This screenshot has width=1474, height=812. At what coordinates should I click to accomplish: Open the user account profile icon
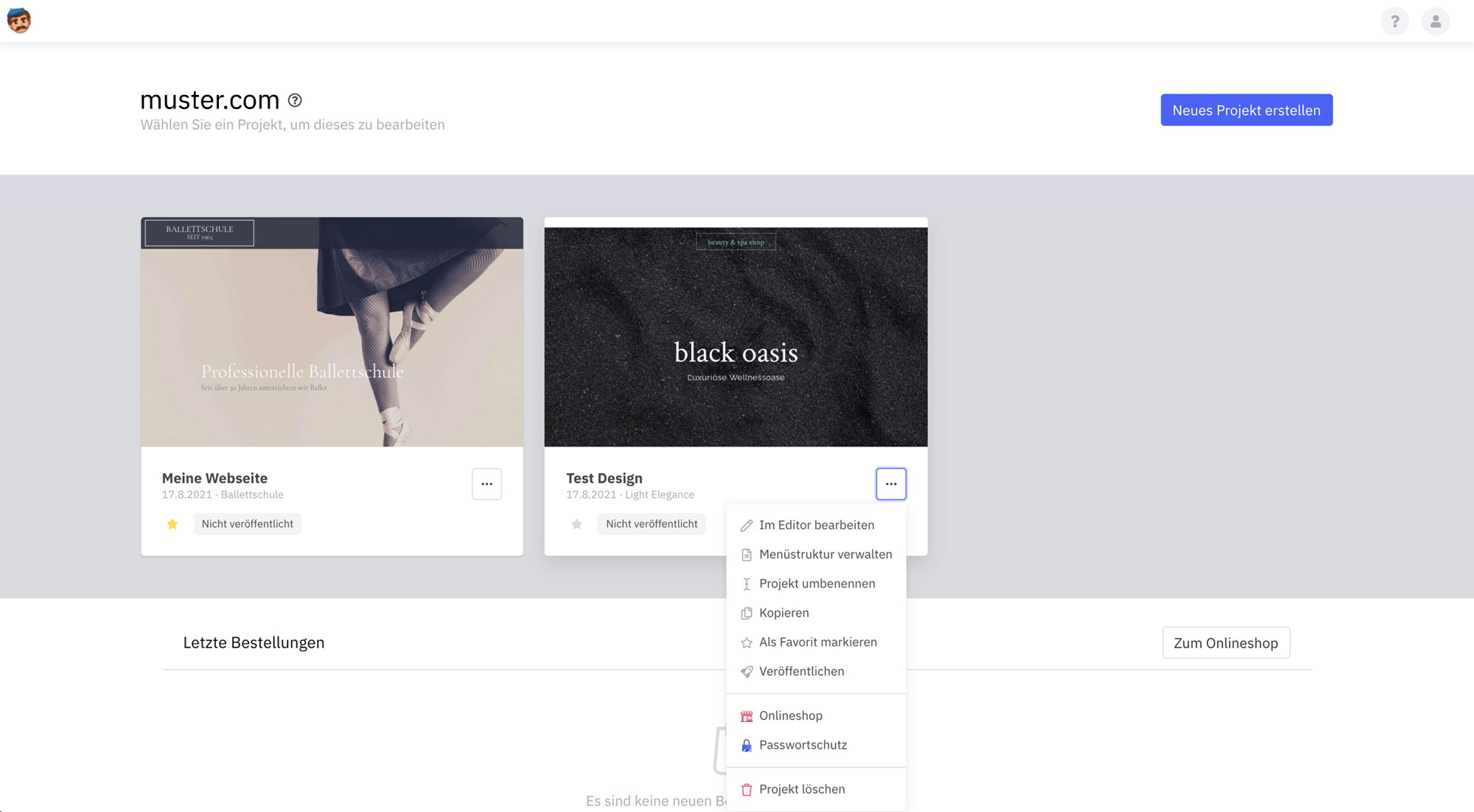click(x=1435, y=21)
